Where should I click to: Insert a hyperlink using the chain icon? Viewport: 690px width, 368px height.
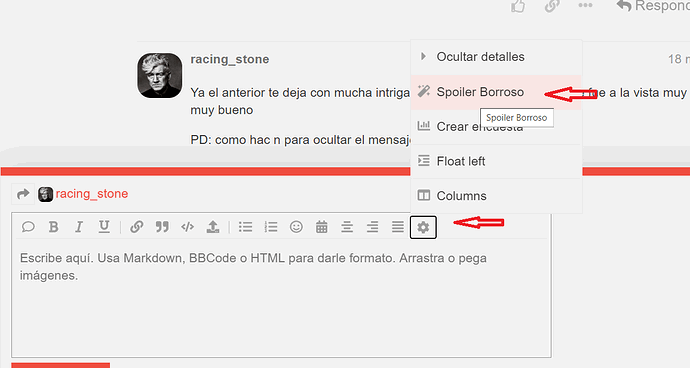pos(136,227)
